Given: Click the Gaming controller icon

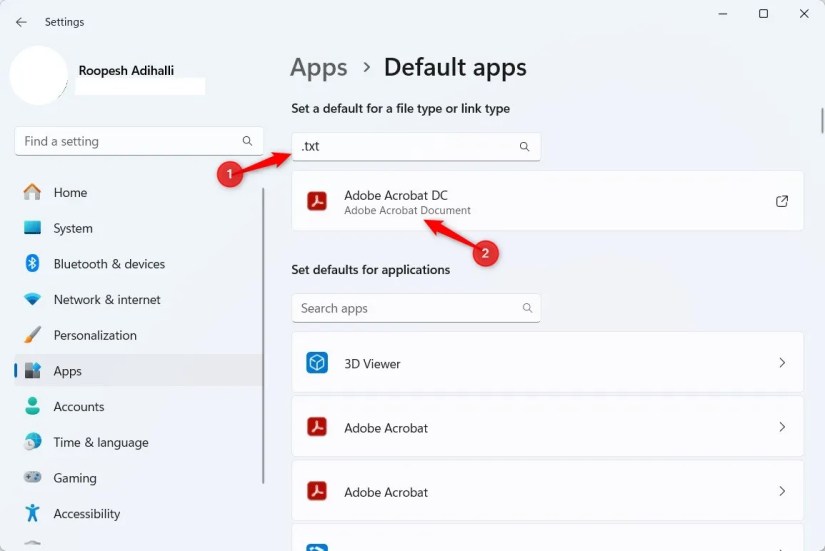Looking at the screenshot, I should (32, 477).
